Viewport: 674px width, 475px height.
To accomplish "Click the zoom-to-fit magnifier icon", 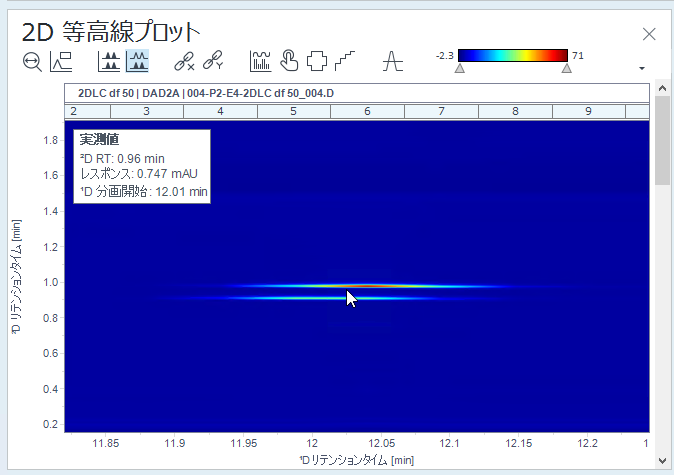I will pyautogui.click(x=32, y=61).
